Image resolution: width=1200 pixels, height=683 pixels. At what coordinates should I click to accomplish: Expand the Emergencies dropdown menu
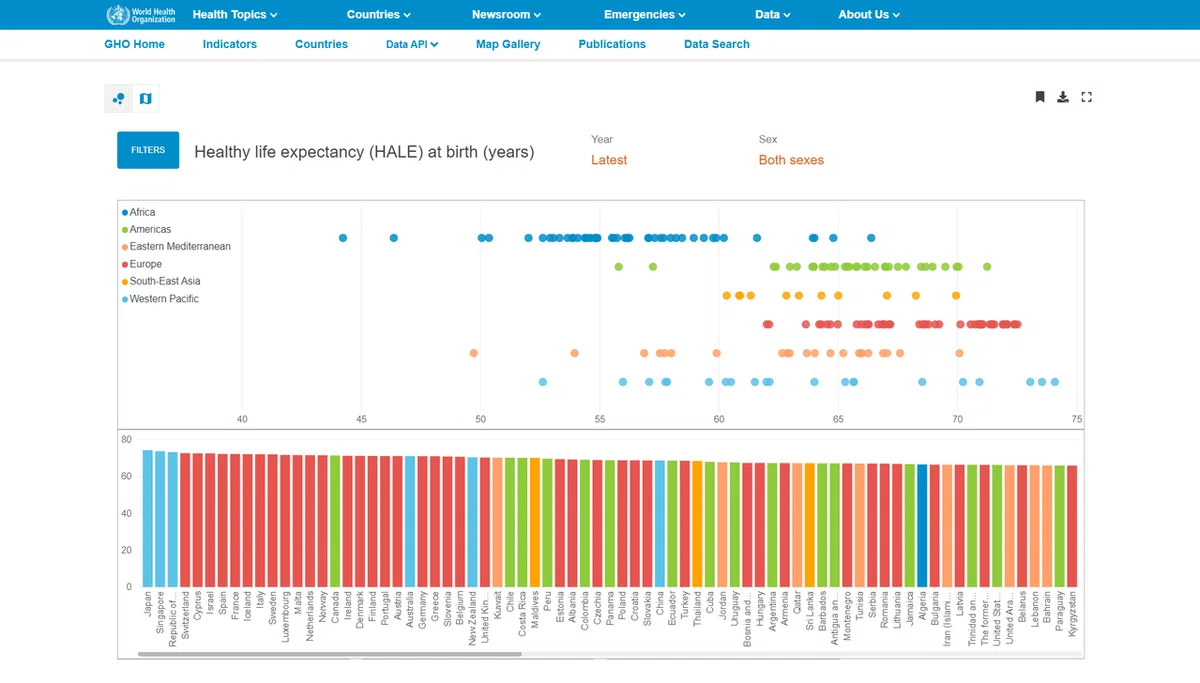(x=645, y=15)
